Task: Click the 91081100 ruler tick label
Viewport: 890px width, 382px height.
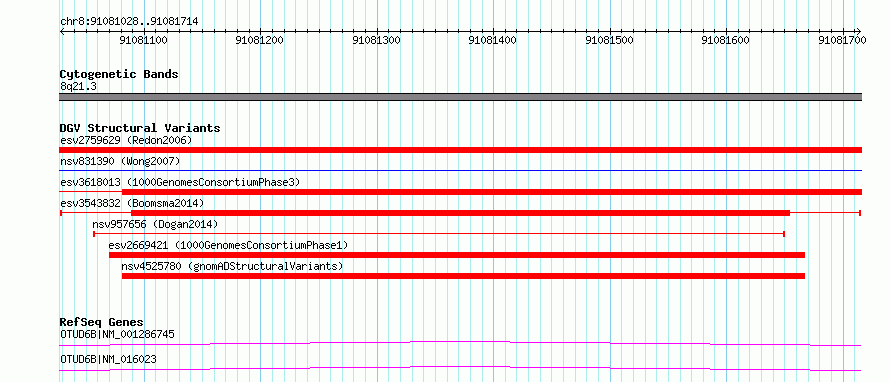Action: coord(144,40)
